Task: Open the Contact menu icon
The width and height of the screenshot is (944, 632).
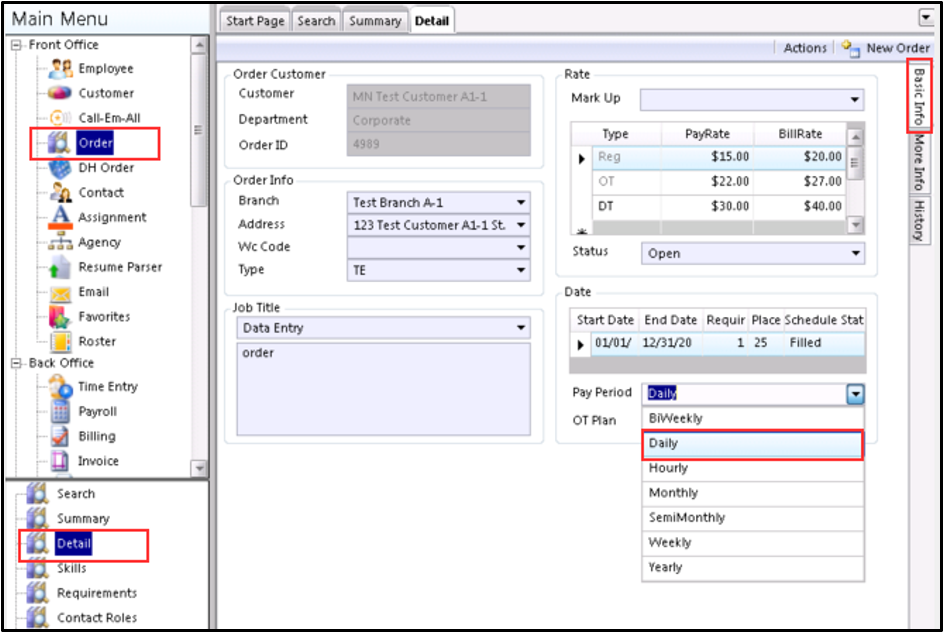Action: click(60, 193)
